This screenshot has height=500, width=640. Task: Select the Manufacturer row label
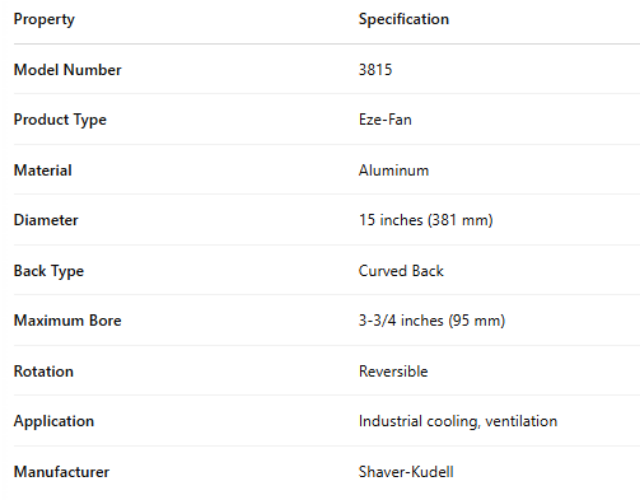pyautogui.click(x=61, y=472)
